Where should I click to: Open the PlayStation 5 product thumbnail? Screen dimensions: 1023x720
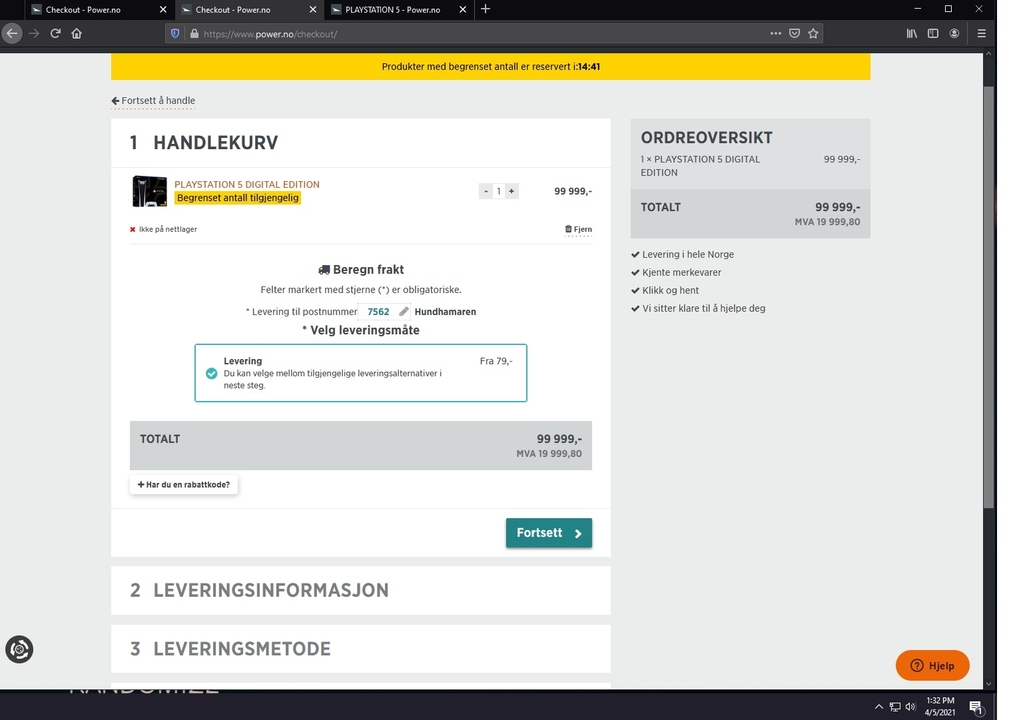(149, 191)
